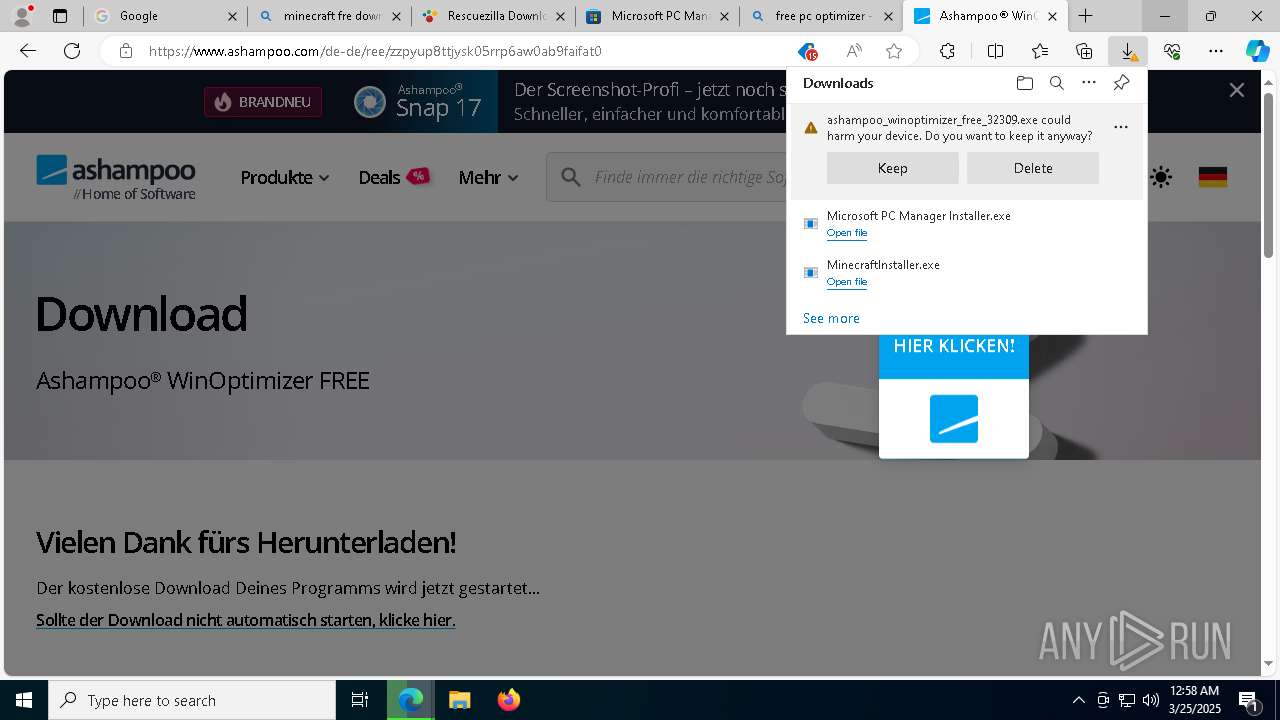The image size is (1280, 720).
Task: Show hidden system tray icons
Action: point(1078,700)
